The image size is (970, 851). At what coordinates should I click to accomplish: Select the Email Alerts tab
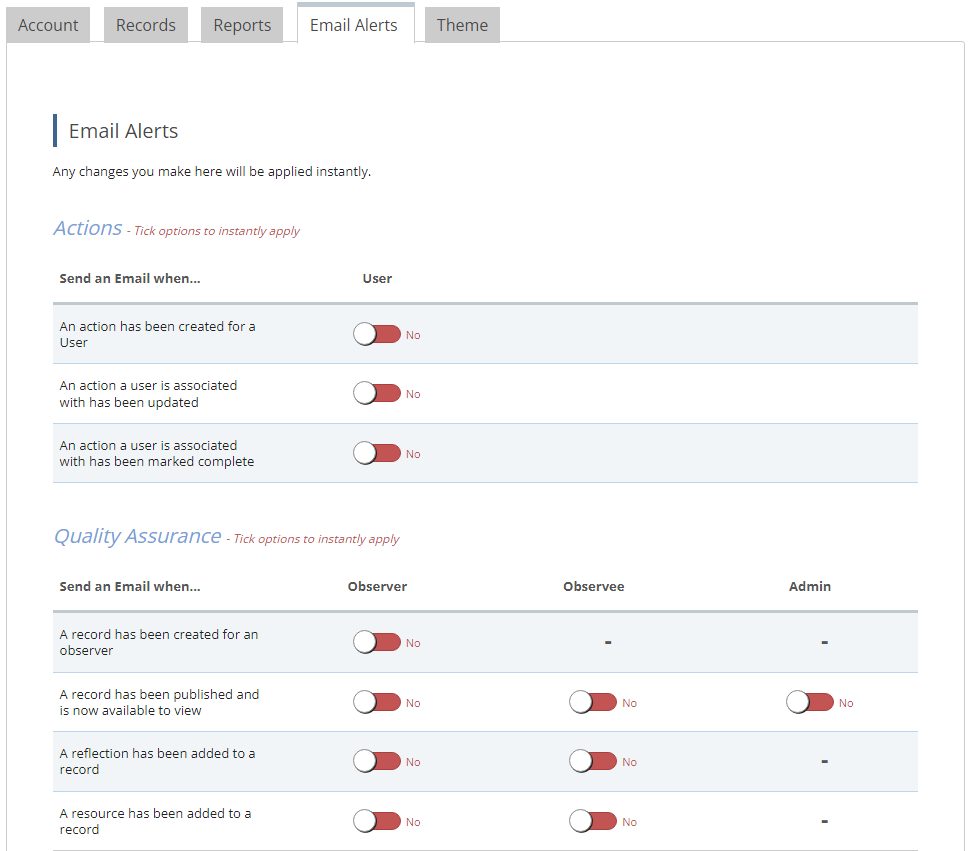pyautogui.click(x=354, y=25)
